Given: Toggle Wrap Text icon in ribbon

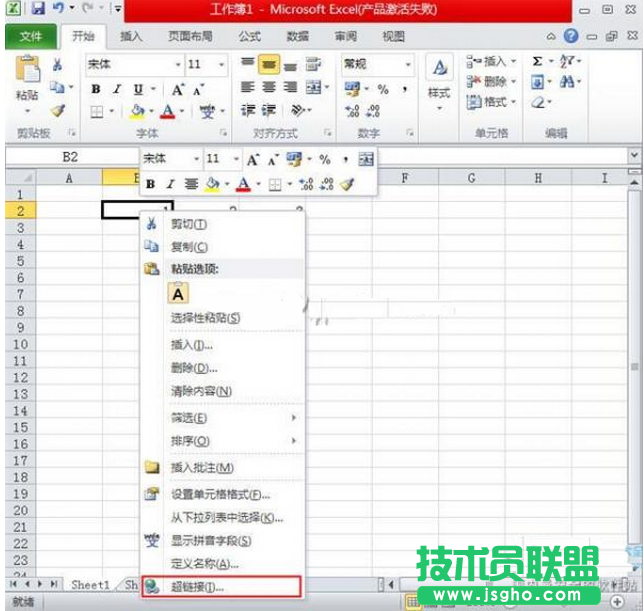Looking at the screenshot, I should point(313,64).
